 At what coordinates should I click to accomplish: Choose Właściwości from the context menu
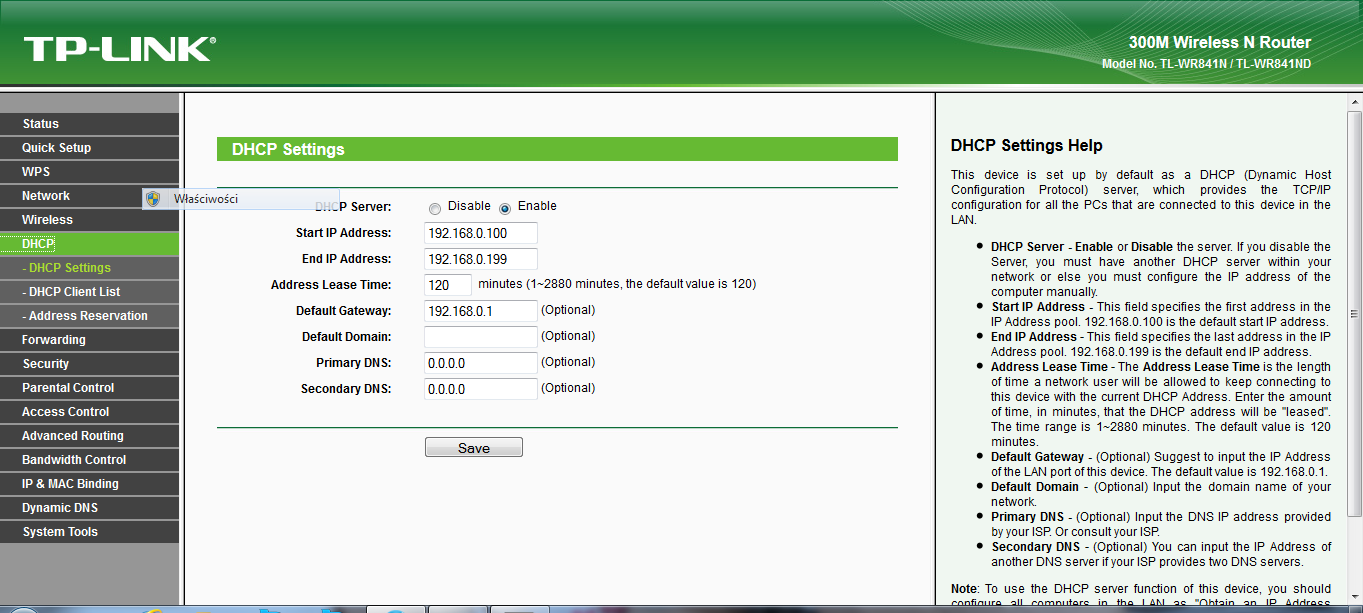206,199
